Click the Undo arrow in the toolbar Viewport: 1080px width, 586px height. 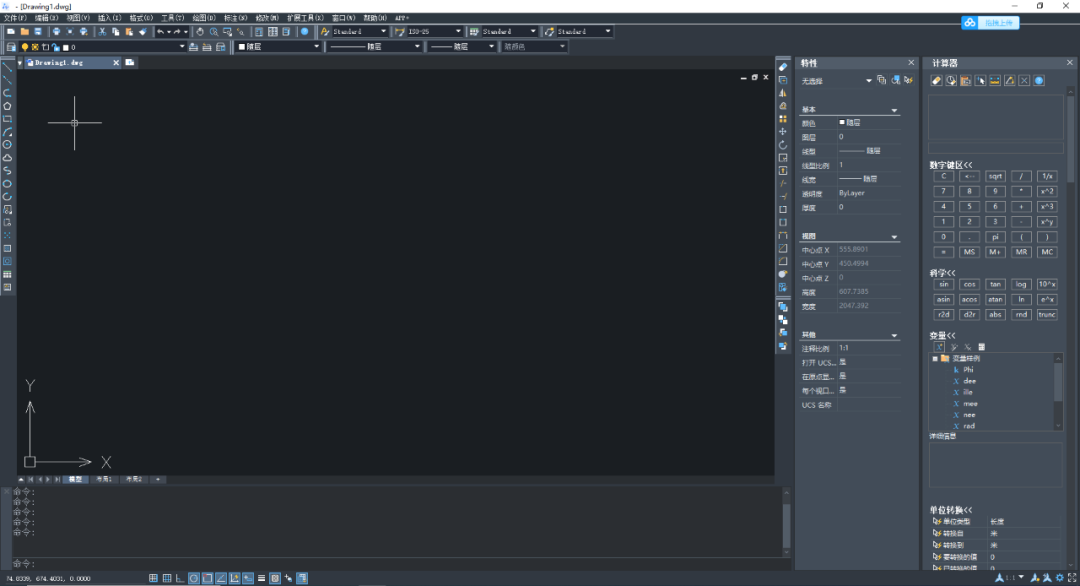click(160, 32)
